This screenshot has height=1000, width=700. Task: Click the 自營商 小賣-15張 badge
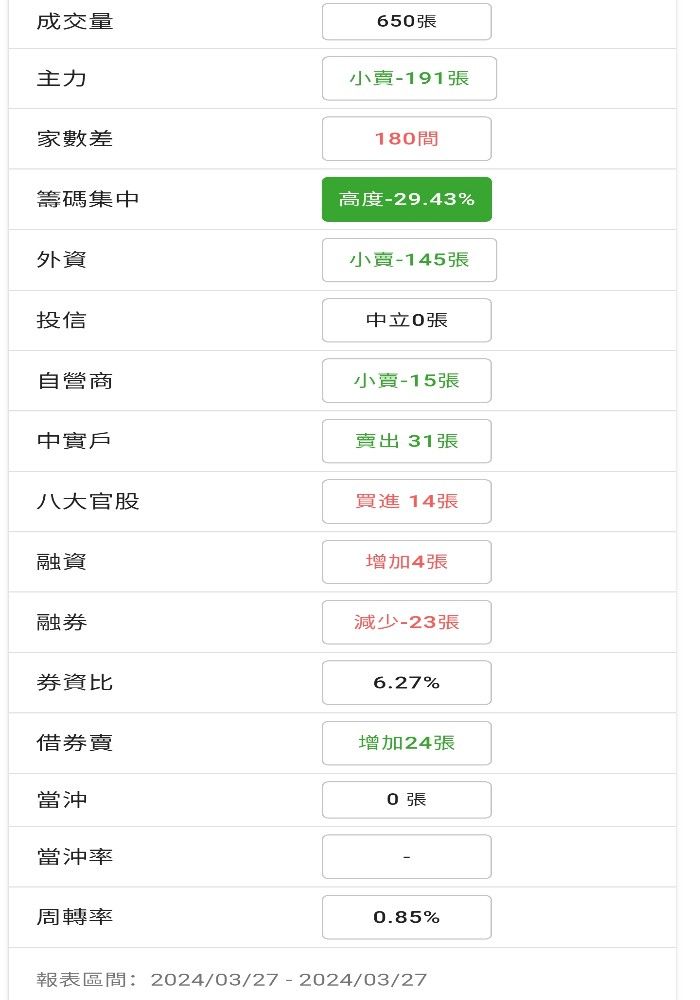pos(406,380)
